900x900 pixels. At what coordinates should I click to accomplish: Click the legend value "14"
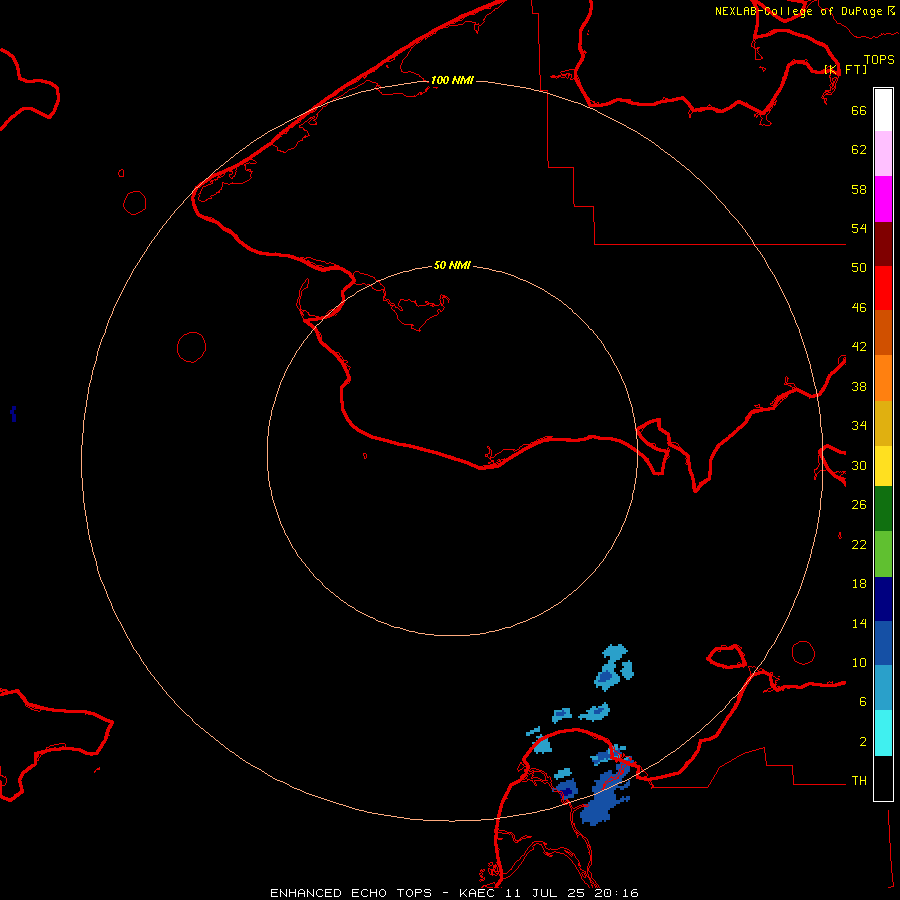(859, 623)
